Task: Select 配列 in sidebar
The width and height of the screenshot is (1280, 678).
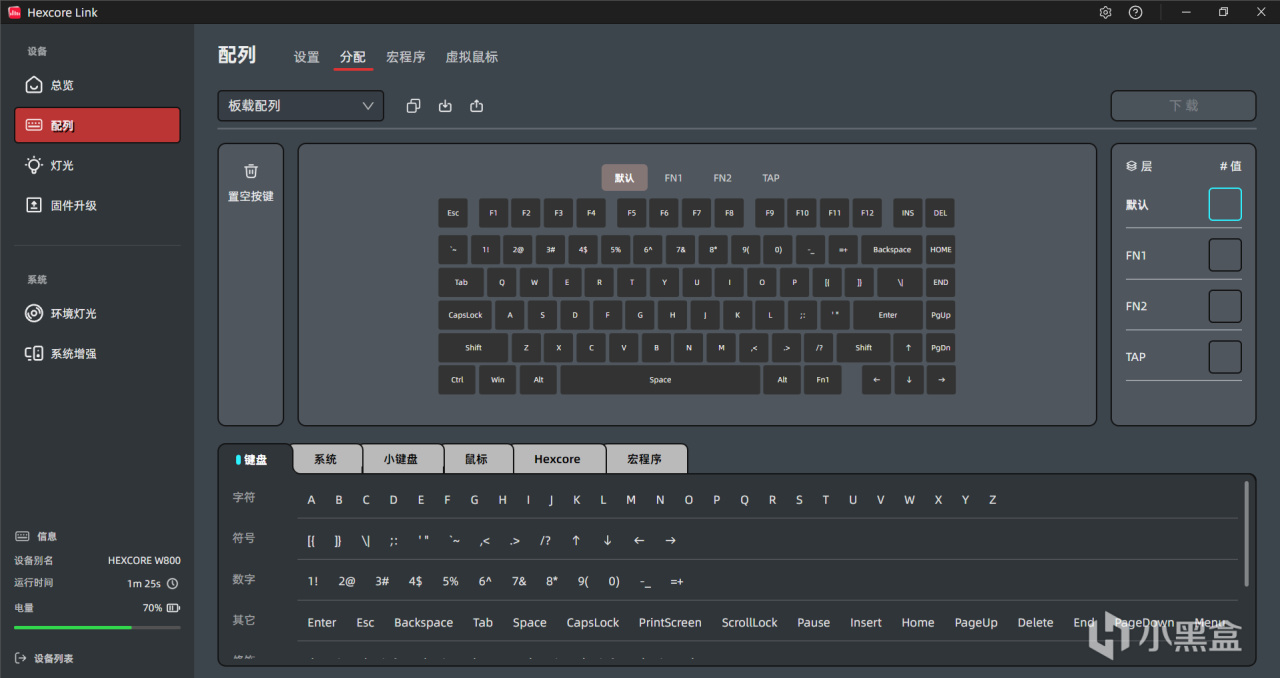Action: coord(97,125)
